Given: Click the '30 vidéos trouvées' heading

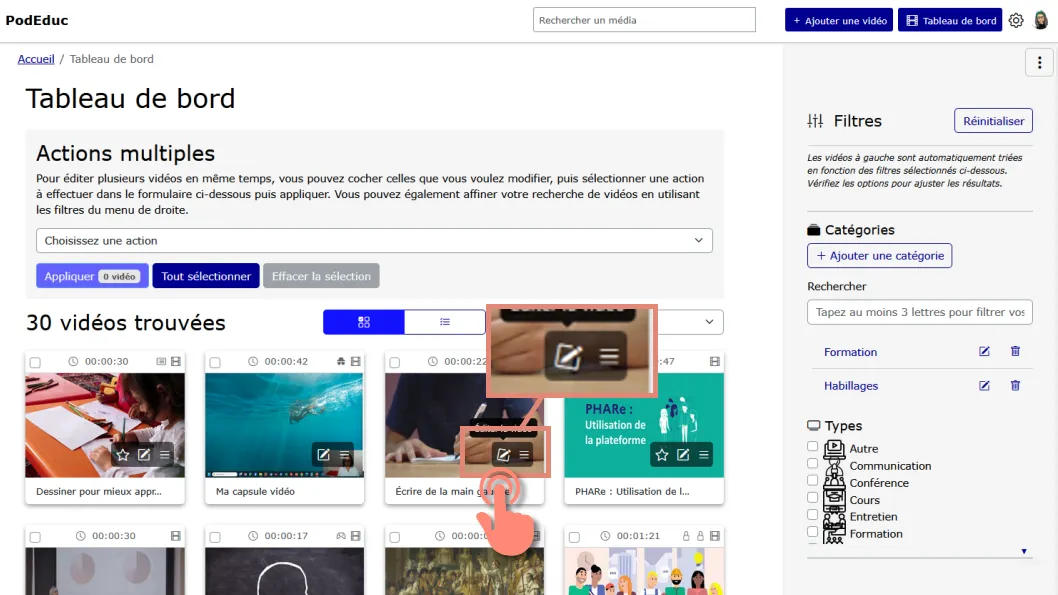Looking at the screenshot, I should click(126, 322).
